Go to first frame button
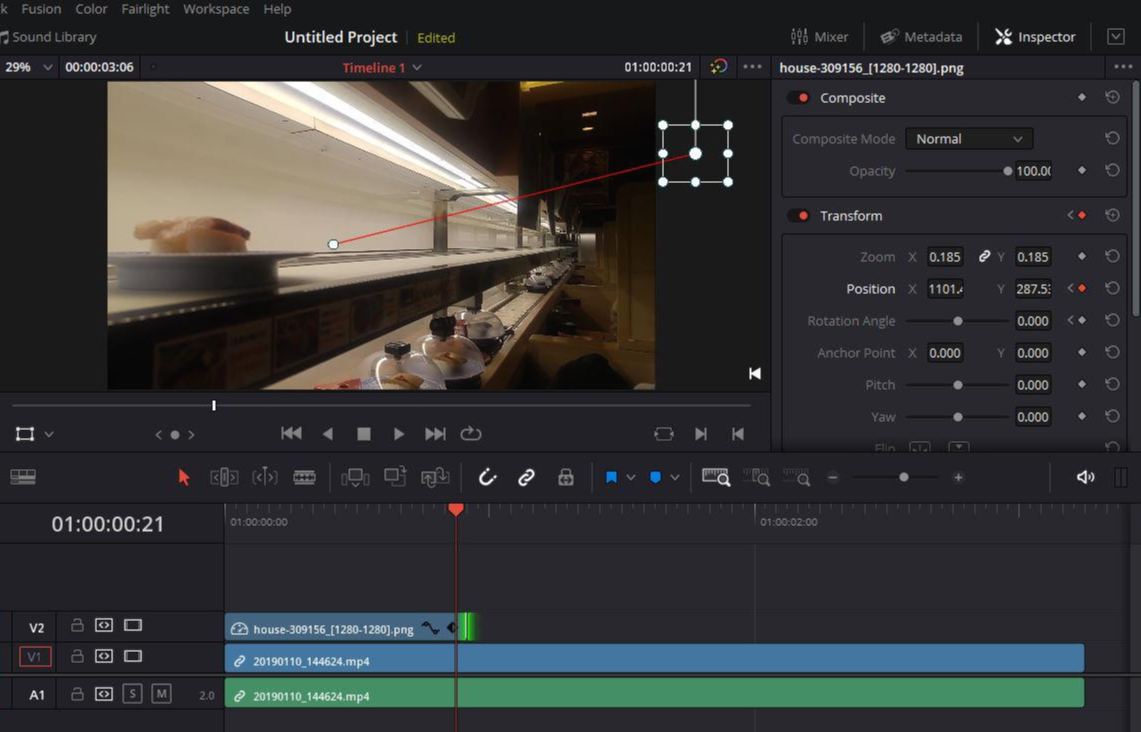1141x732 pixels. (291, 434)
